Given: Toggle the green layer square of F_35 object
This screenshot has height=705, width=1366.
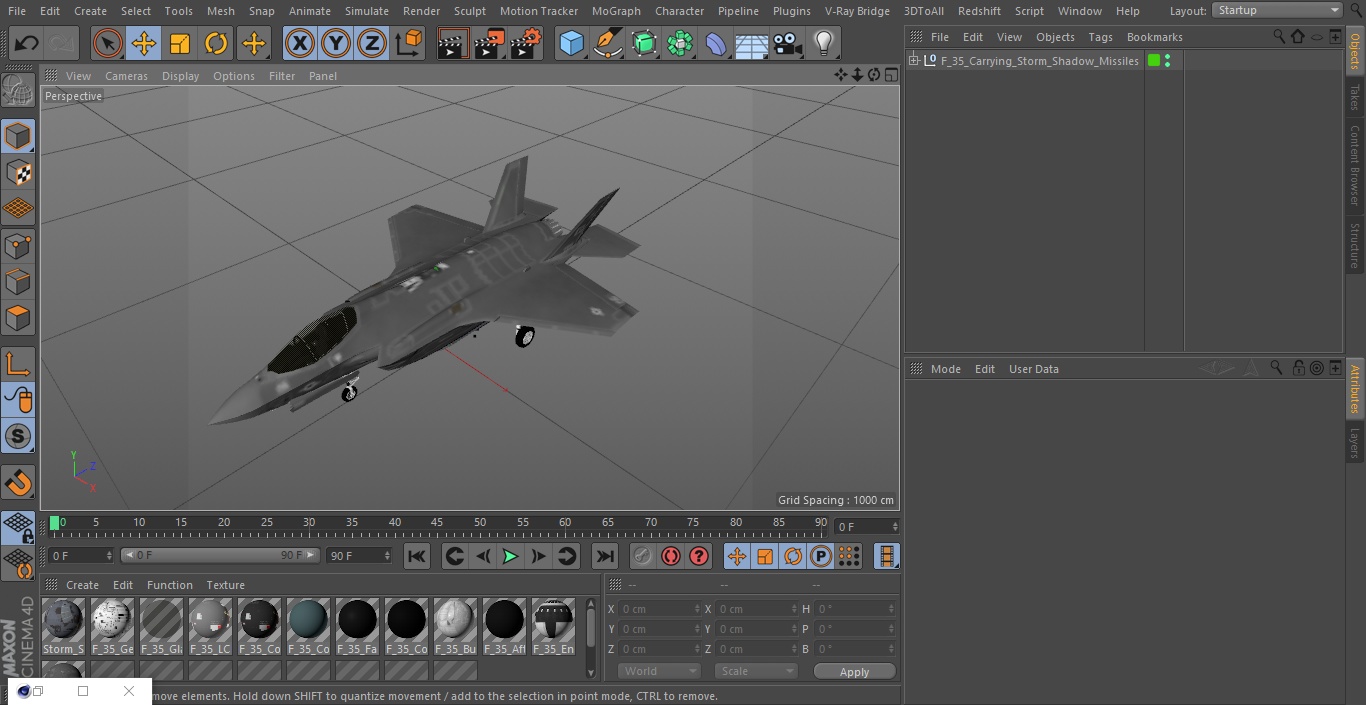Looking at the screenshot, I should point(1154,61).
